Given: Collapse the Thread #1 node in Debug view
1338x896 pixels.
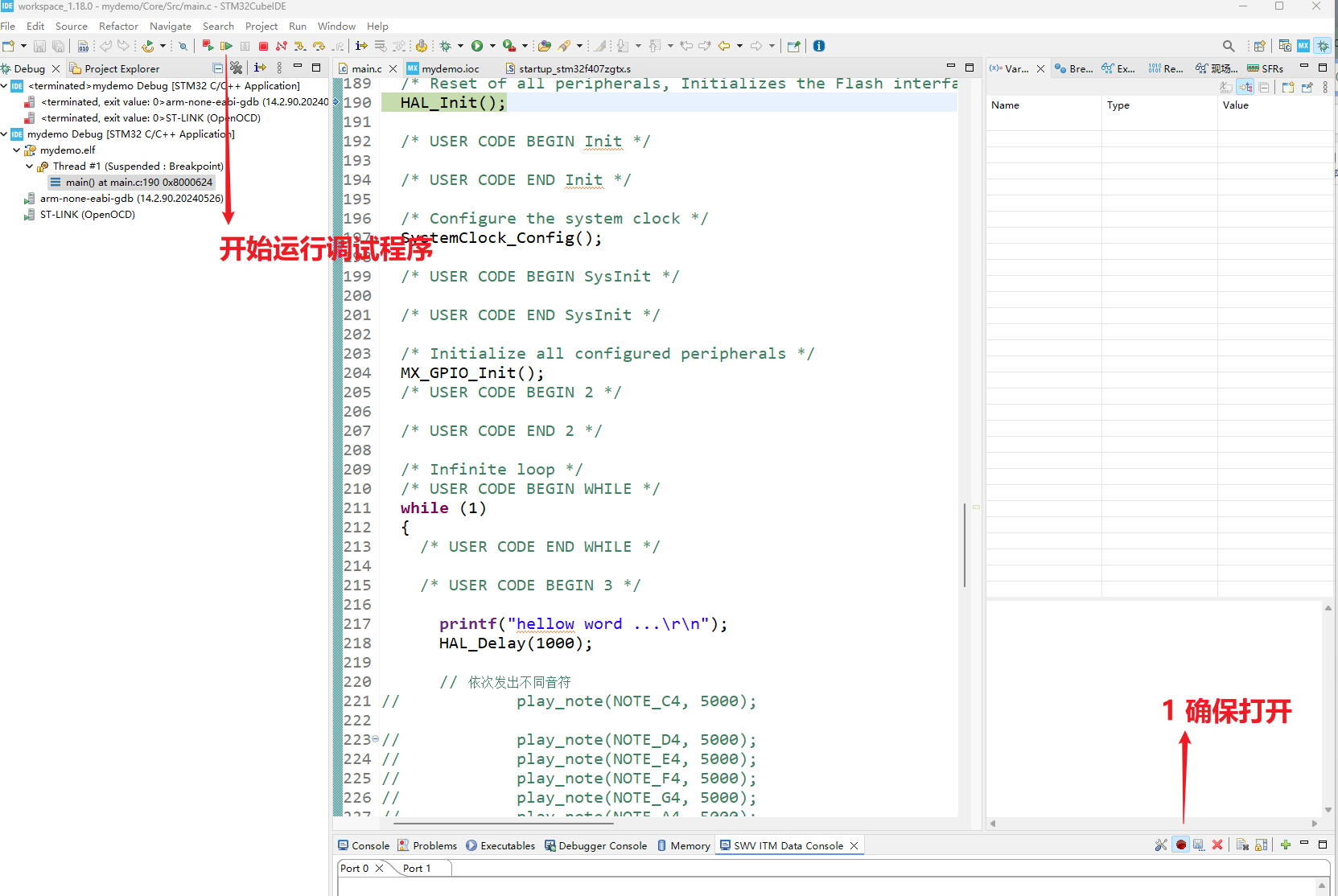Looking at the screenshot, I should pyautogui.click(x=29, y=166).
